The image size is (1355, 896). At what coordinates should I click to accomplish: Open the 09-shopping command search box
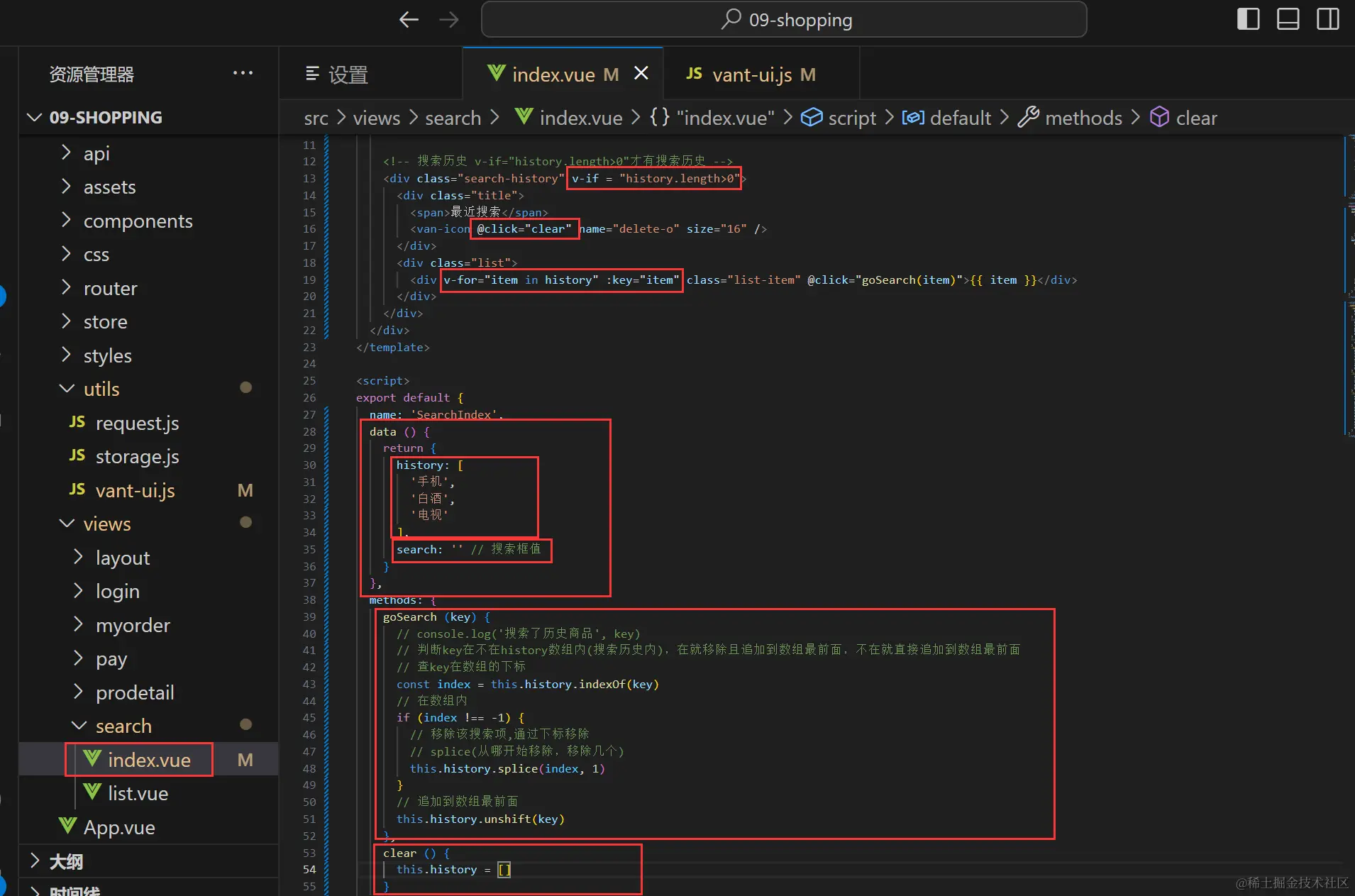pyautogui.click(x=784, y=19)
